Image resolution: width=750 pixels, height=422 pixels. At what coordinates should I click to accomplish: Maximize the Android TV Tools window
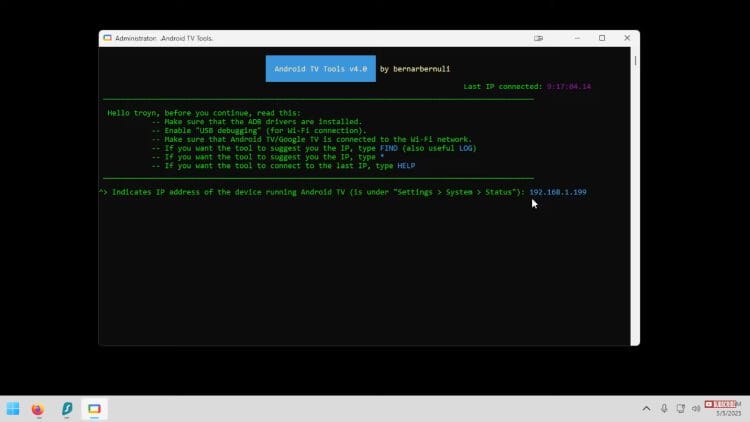point(602,38)
